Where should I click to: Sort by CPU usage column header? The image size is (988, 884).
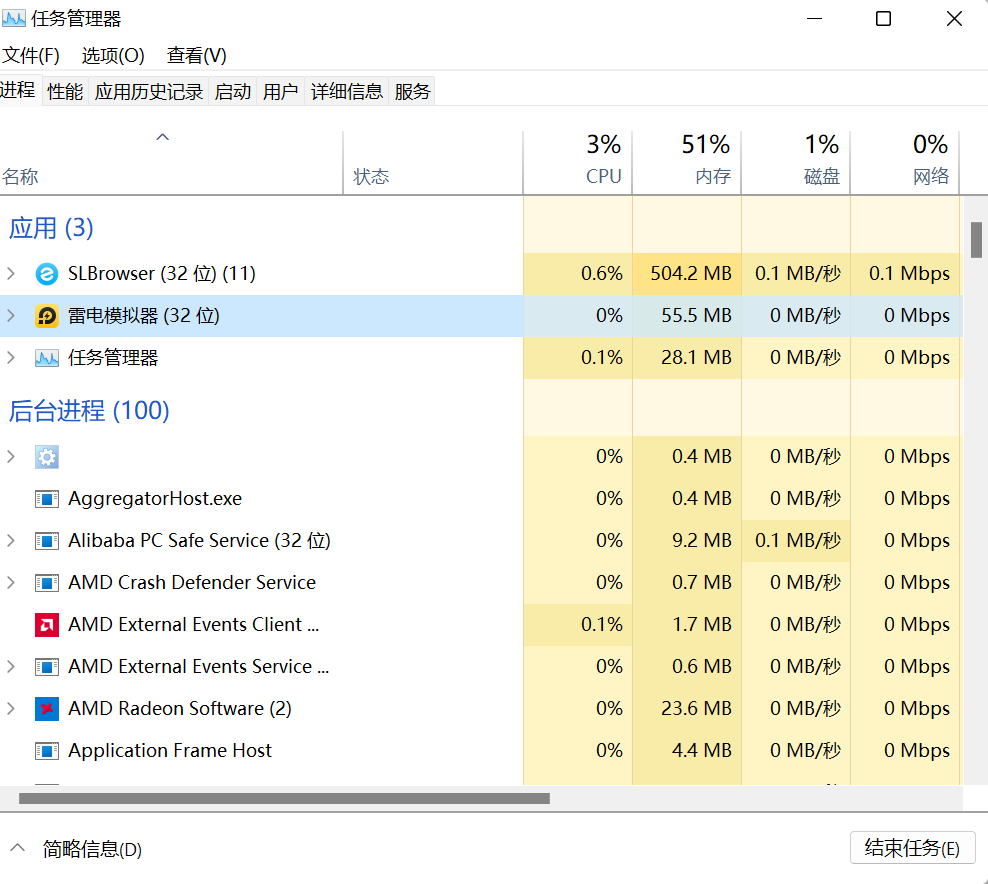point(578,160)
